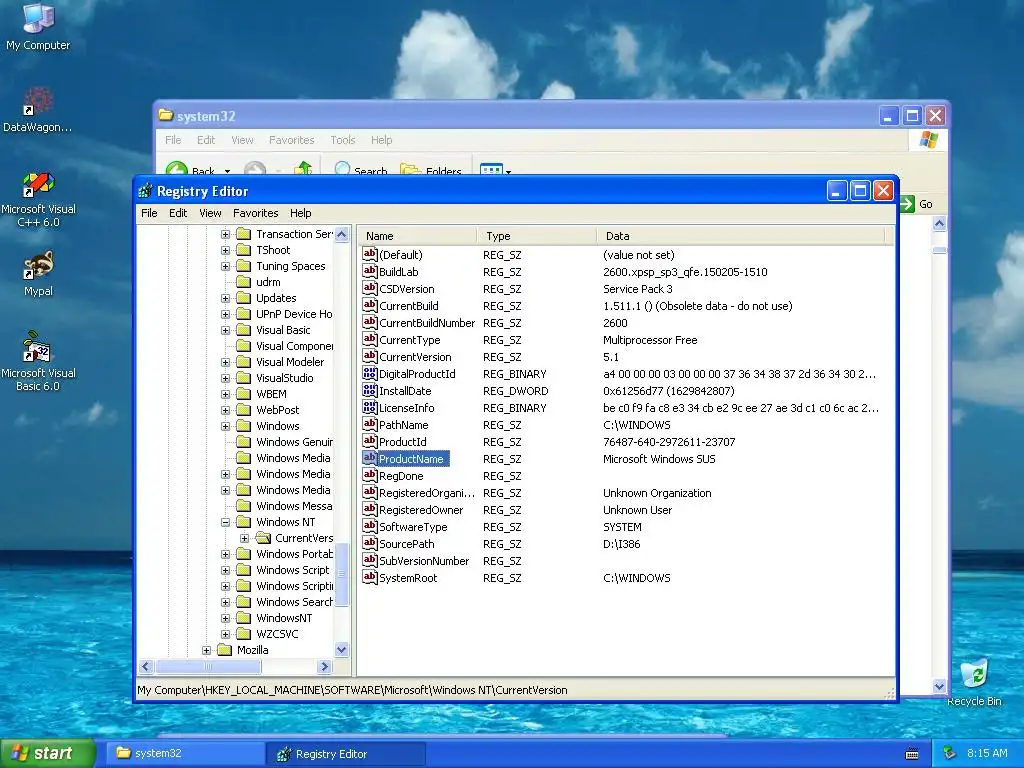Viewport: 1024px width, 768px height.
Task: Click the Search icon in system32 window
Action: click(x=342, y=169)
